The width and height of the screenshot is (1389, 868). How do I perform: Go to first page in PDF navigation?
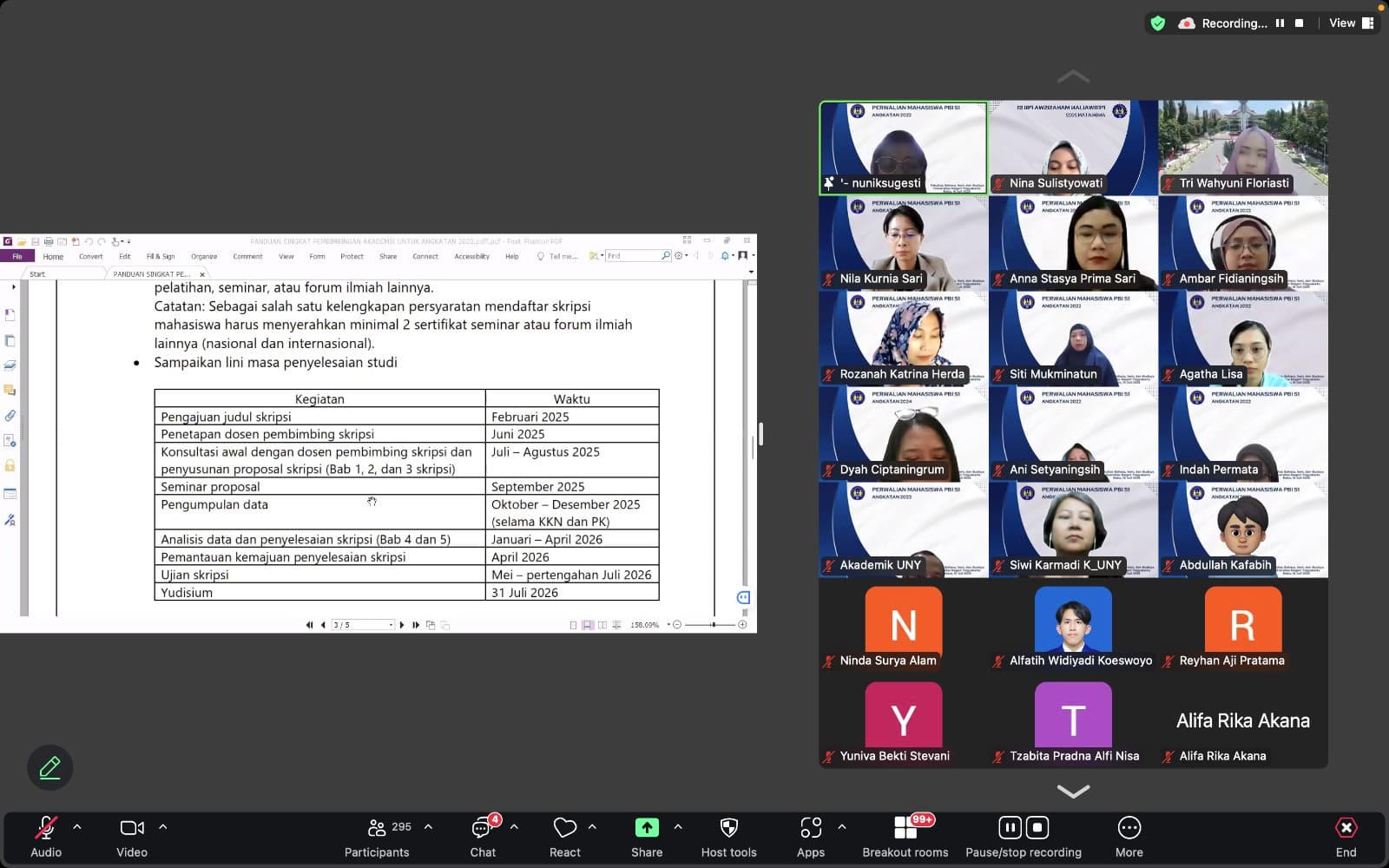(309, 625)
